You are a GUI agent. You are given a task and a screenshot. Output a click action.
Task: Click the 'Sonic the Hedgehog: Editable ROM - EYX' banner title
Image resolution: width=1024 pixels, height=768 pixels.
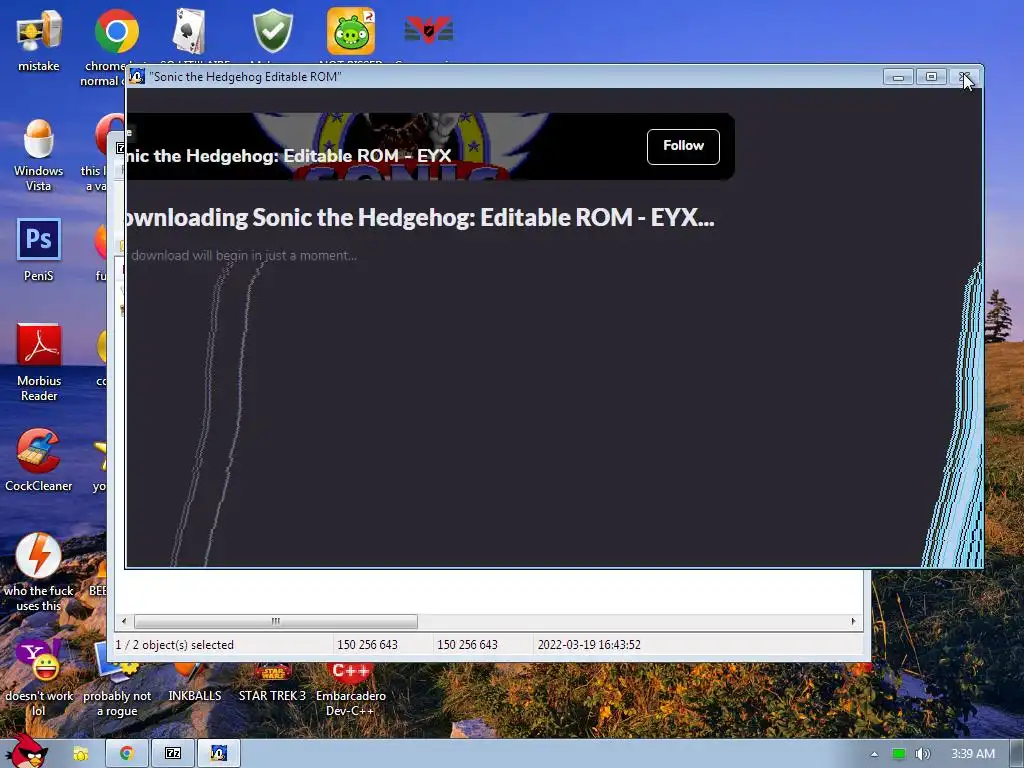[x=289, y=155]
